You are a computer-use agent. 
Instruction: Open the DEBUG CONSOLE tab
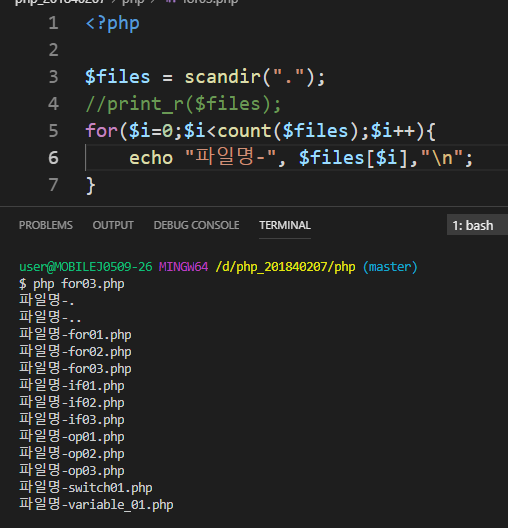pos(196,225)
